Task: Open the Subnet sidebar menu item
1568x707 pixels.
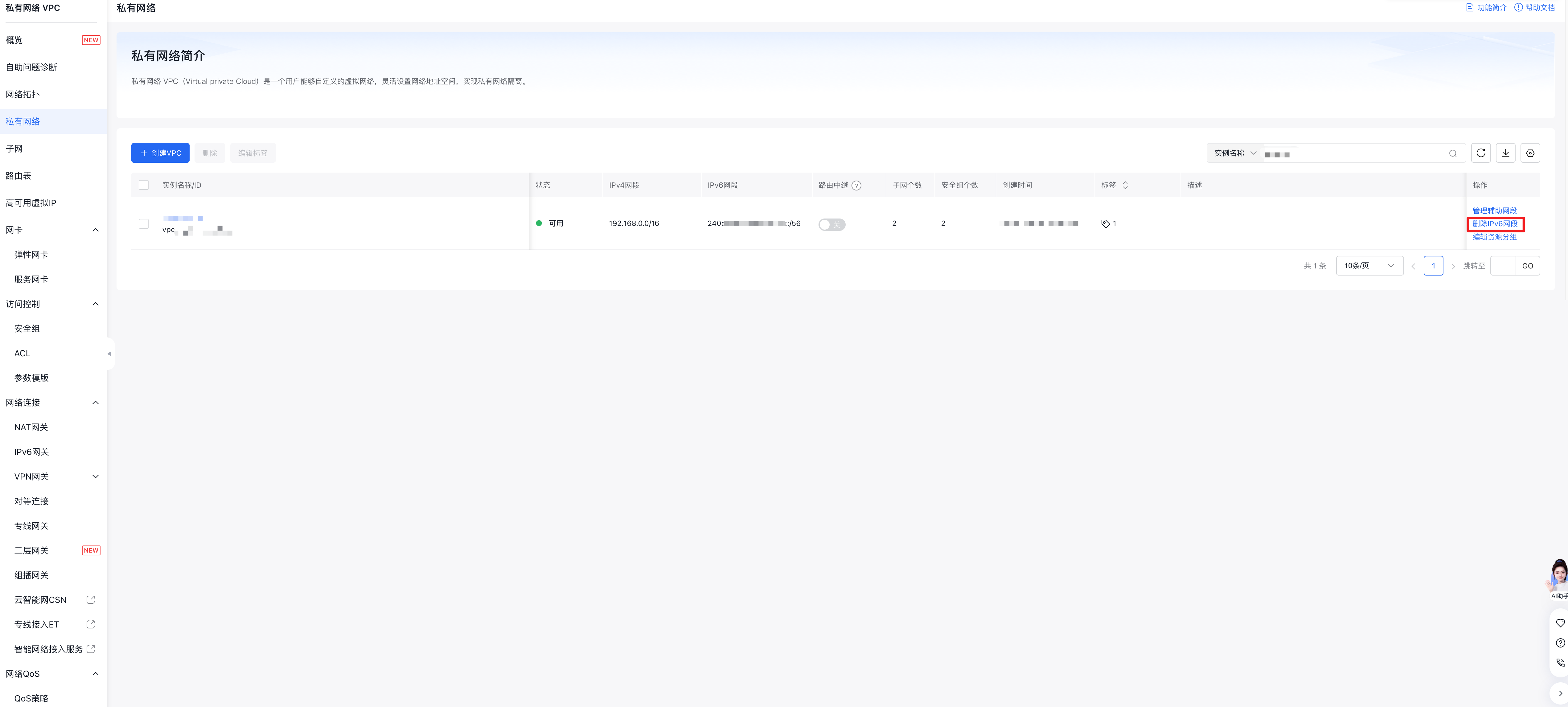Action: [x=14, y=149]
